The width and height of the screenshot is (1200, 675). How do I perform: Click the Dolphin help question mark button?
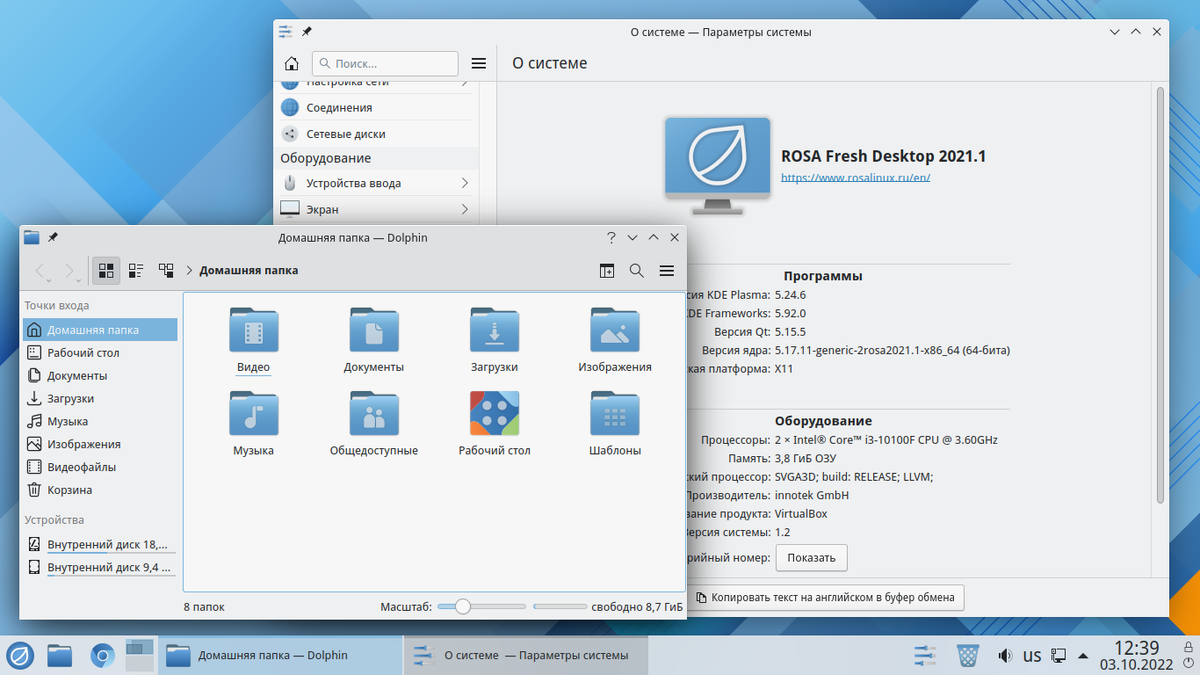click(611, 237)
